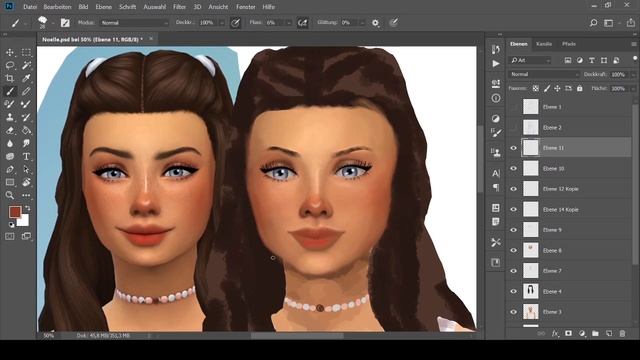Select the Smudge finger tool
The height and width of the screenshot is (360, 640).
click(26, 144)
